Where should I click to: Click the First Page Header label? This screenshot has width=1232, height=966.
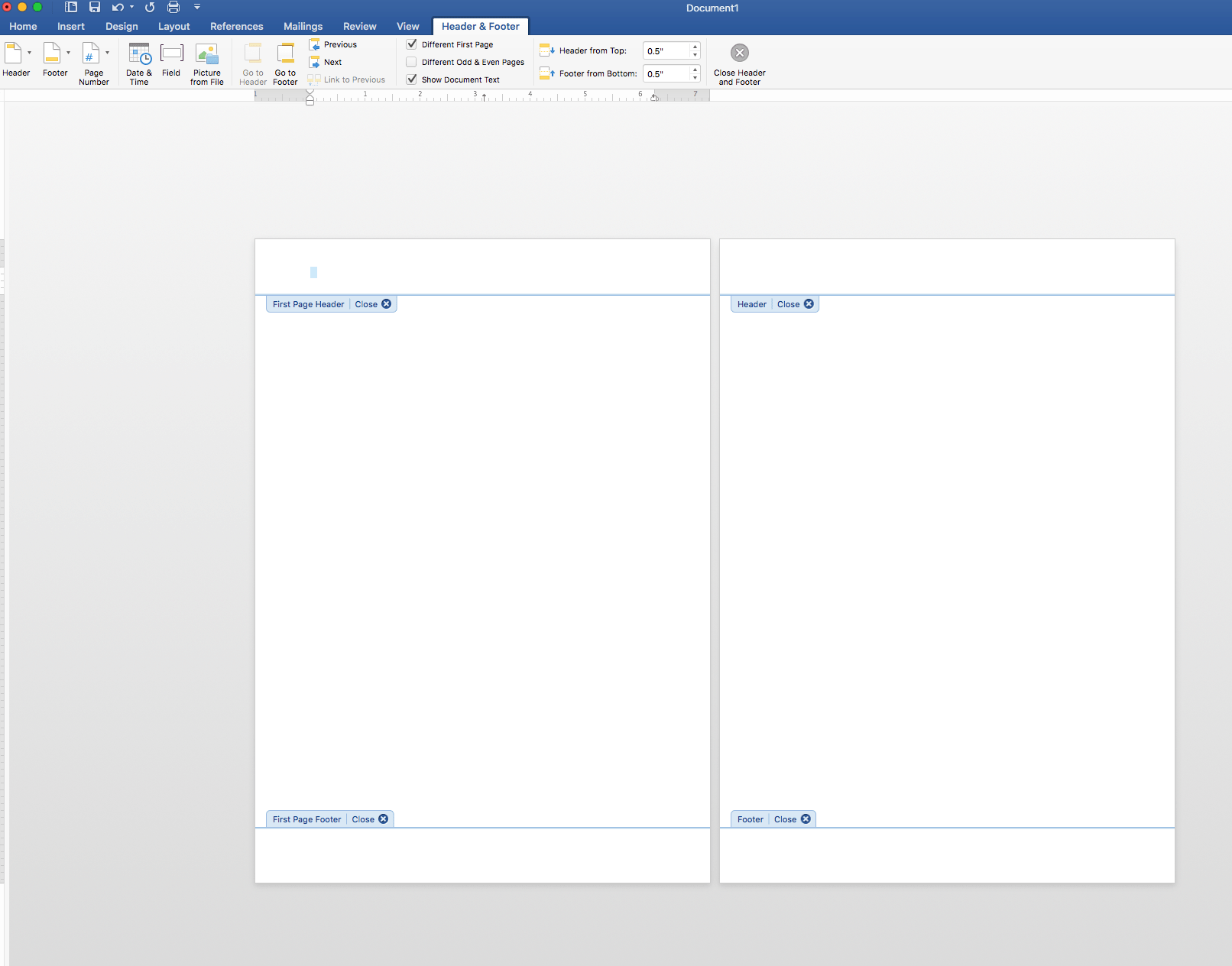(x=309, y=304)
